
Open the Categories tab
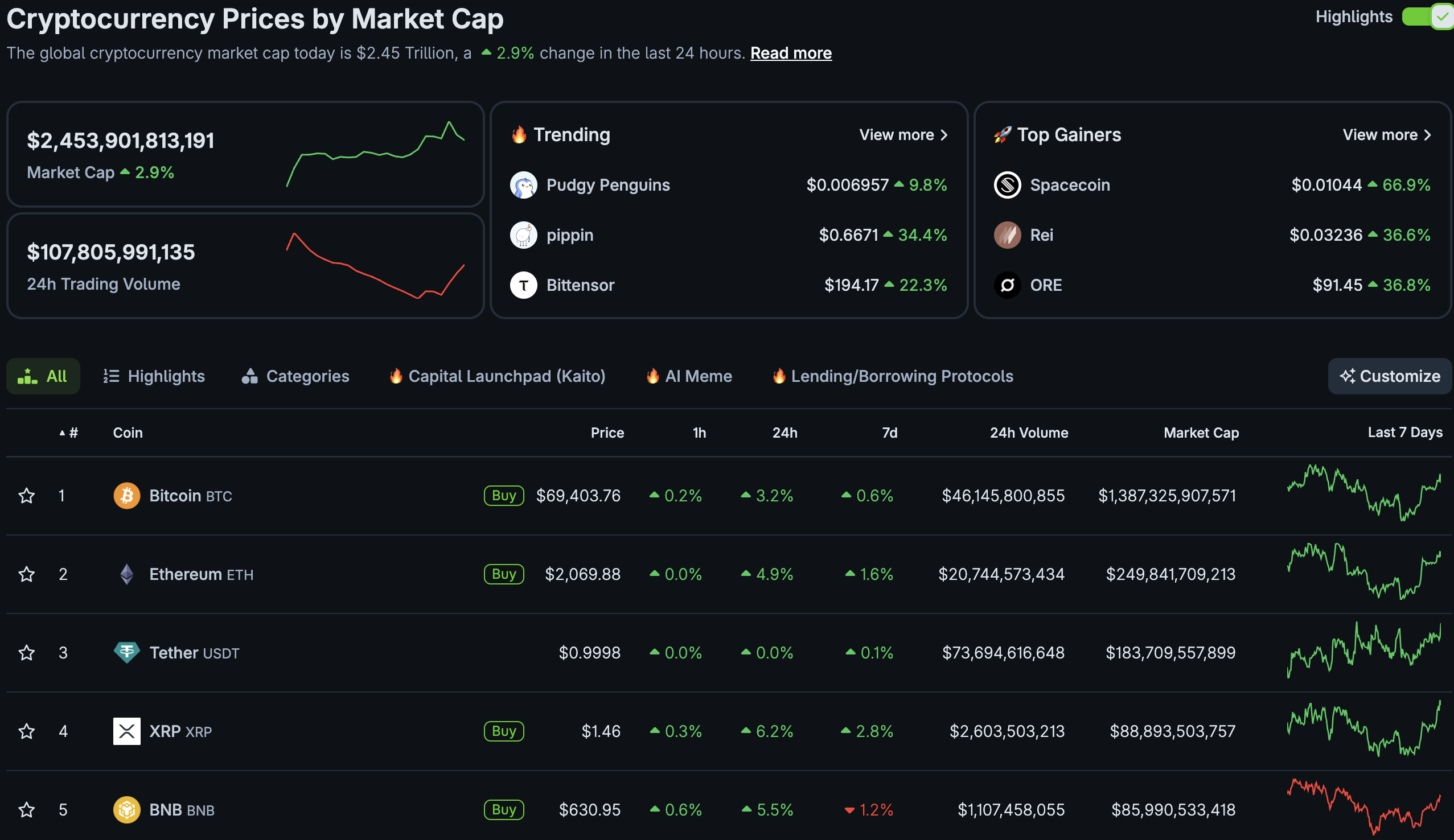295,376
